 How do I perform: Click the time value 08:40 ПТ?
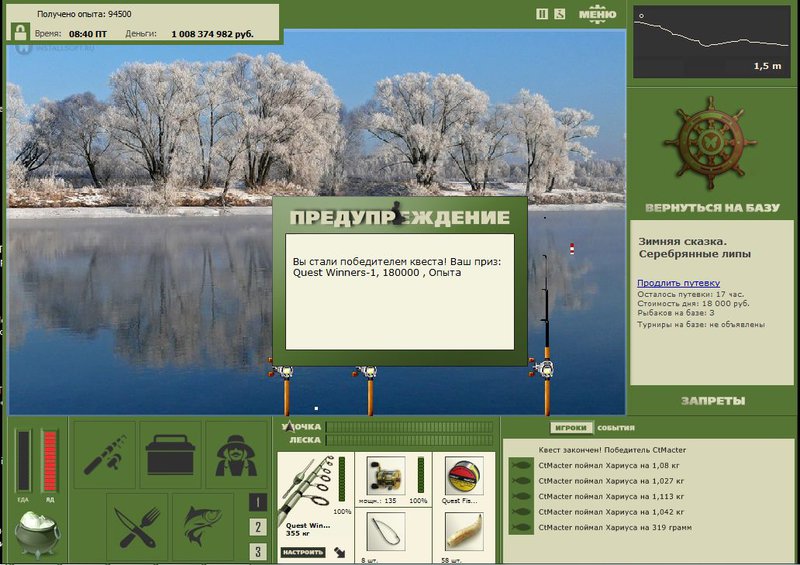[88, 34]
